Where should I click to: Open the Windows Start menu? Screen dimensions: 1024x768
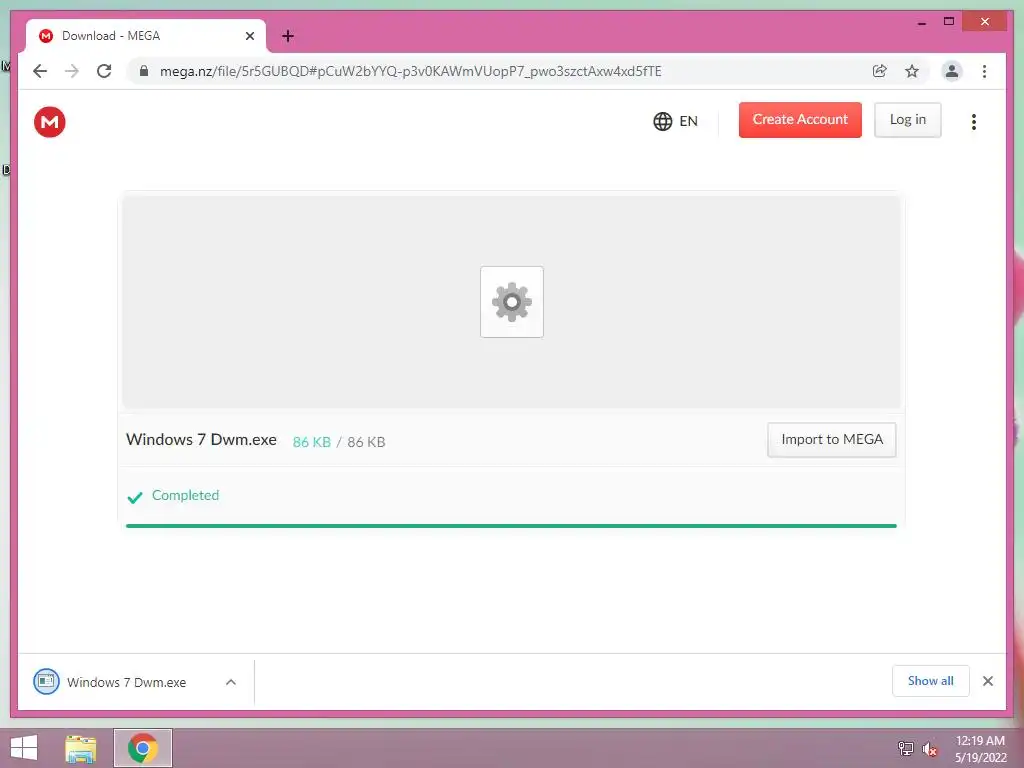click(24, 748)
